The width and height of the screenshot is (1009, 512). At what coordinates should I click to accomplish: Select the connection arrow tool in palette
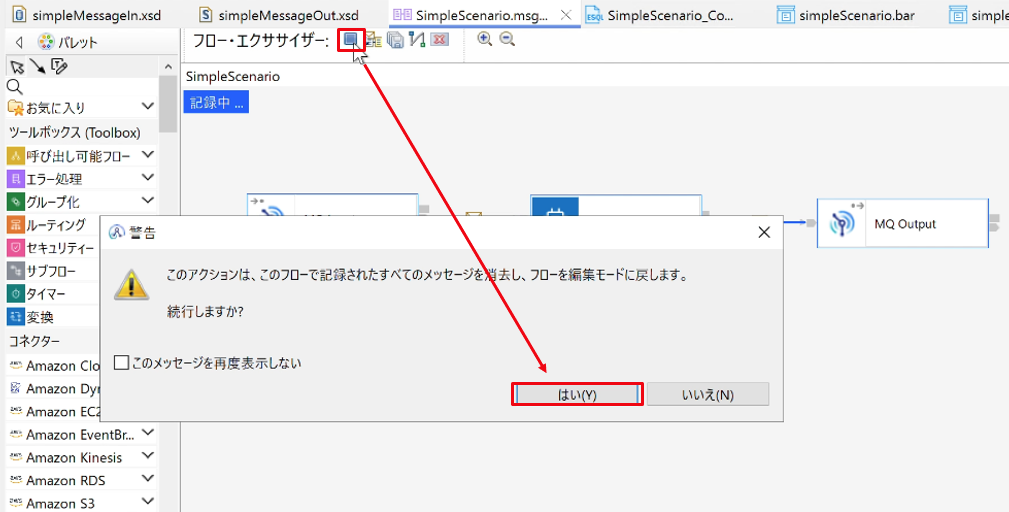point(38,66)
